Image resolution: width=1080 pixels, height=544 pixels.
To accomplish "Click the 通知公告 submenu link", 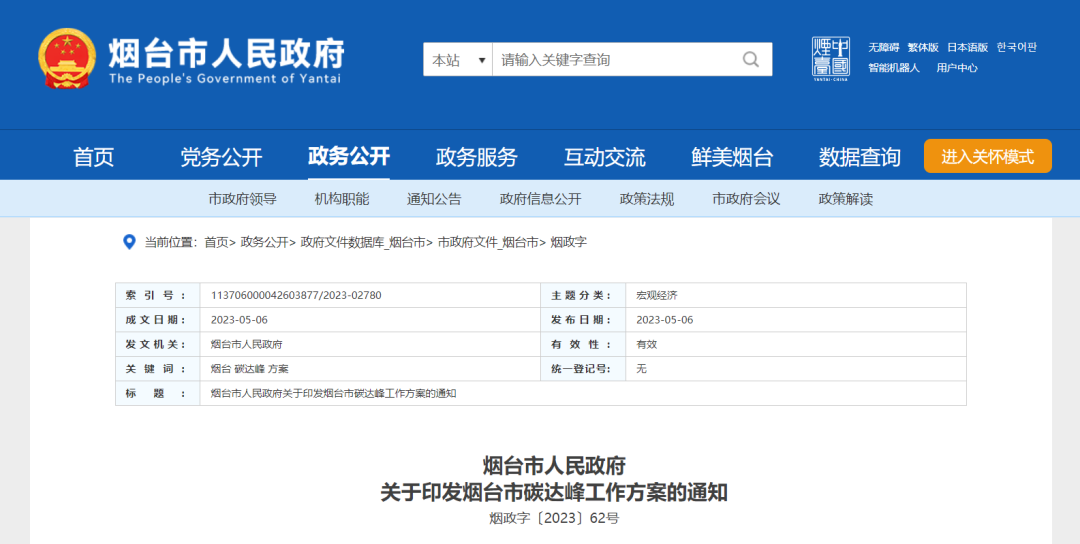I will pos(434,199).
